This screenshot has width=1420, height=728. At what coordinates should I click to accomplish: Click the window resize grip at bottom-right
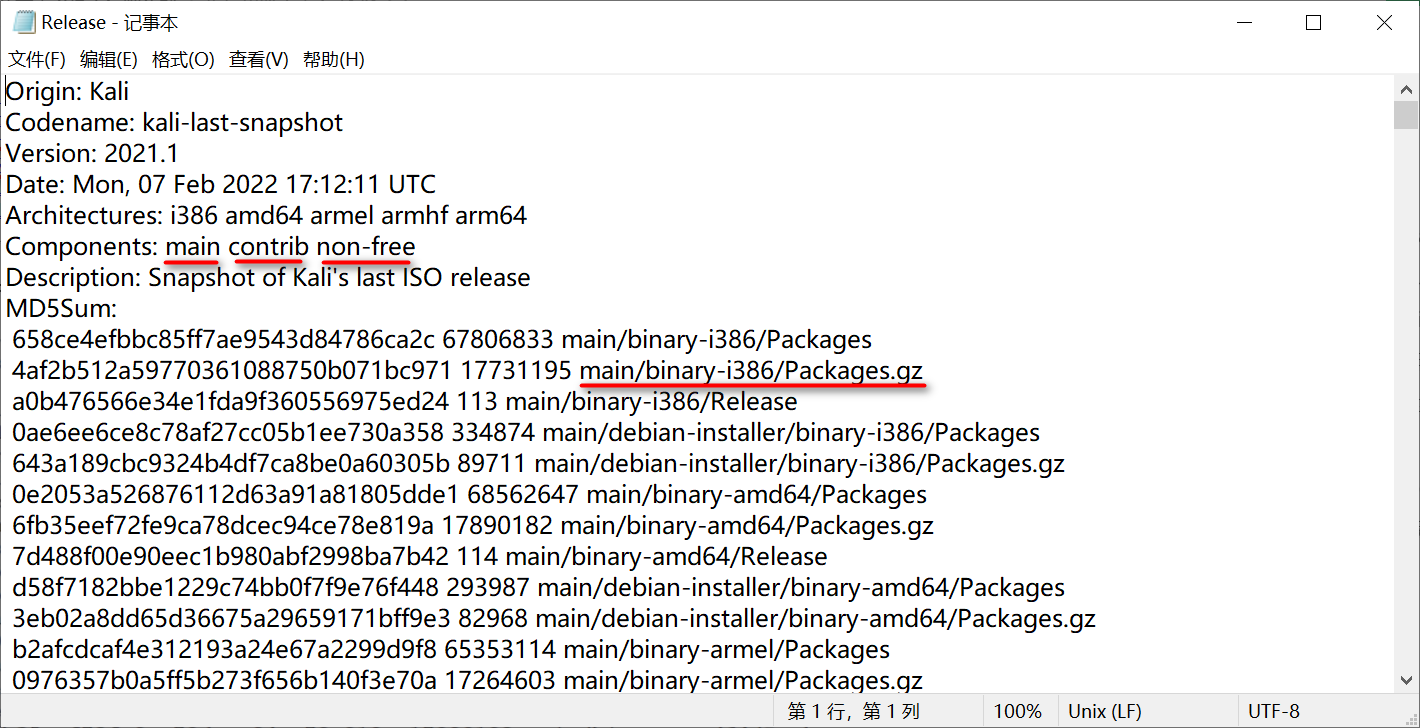point(1409,717)
